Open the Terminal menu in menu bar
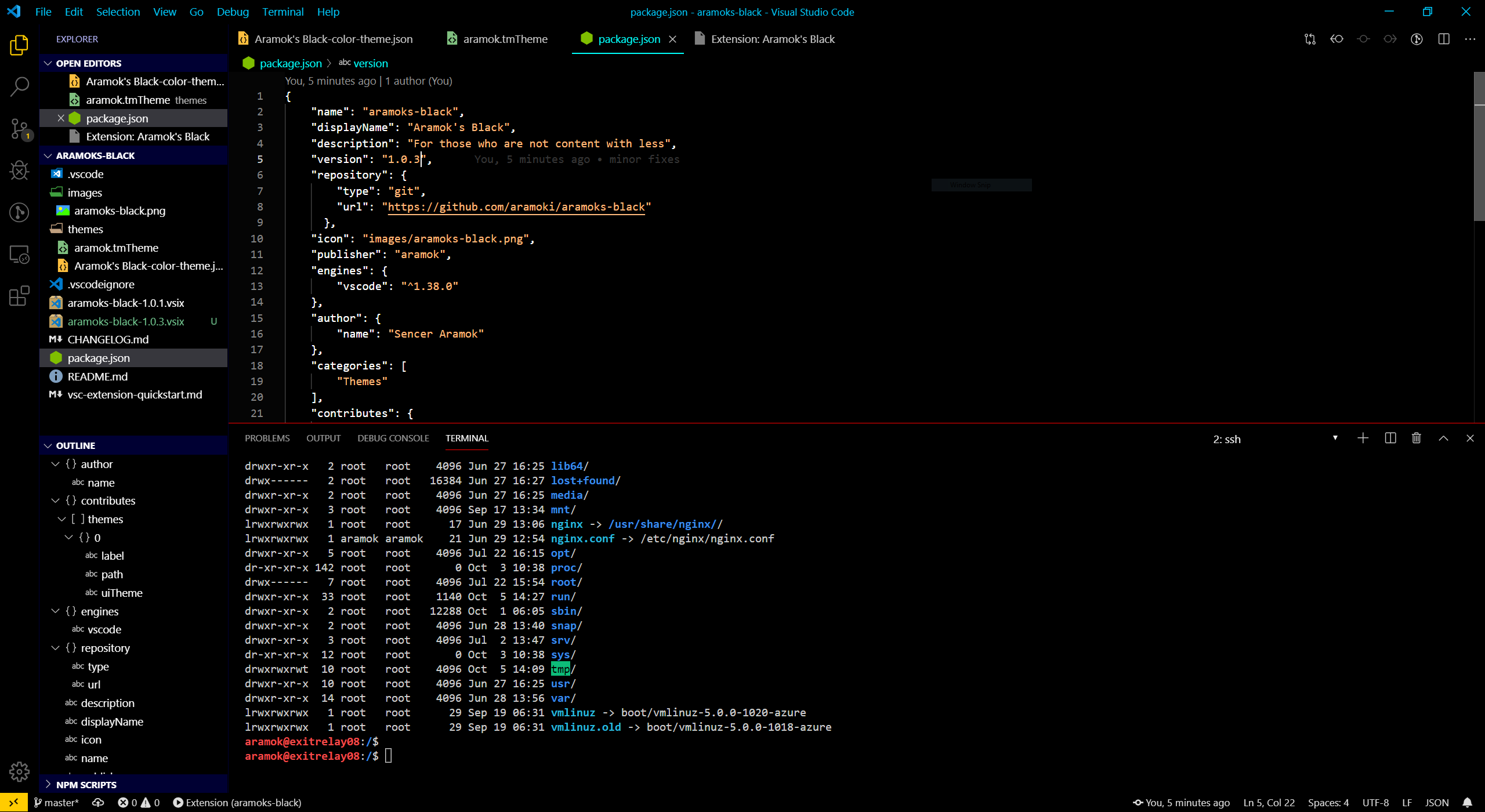This screenshot has width=1485, height=812. pos(282,12)
